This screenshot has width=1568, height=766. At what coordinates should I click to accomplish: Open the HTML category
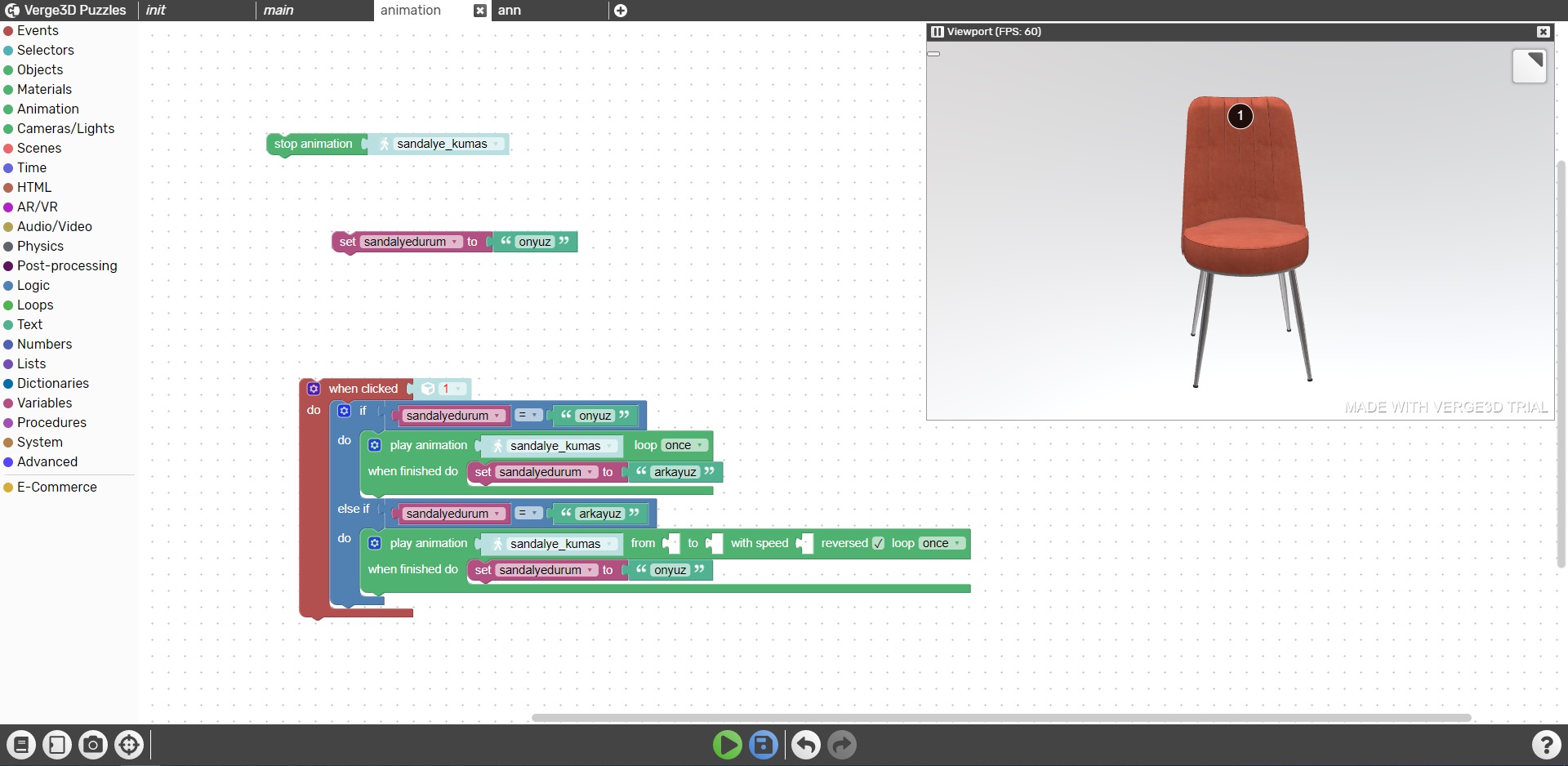[x=34, y=187]
